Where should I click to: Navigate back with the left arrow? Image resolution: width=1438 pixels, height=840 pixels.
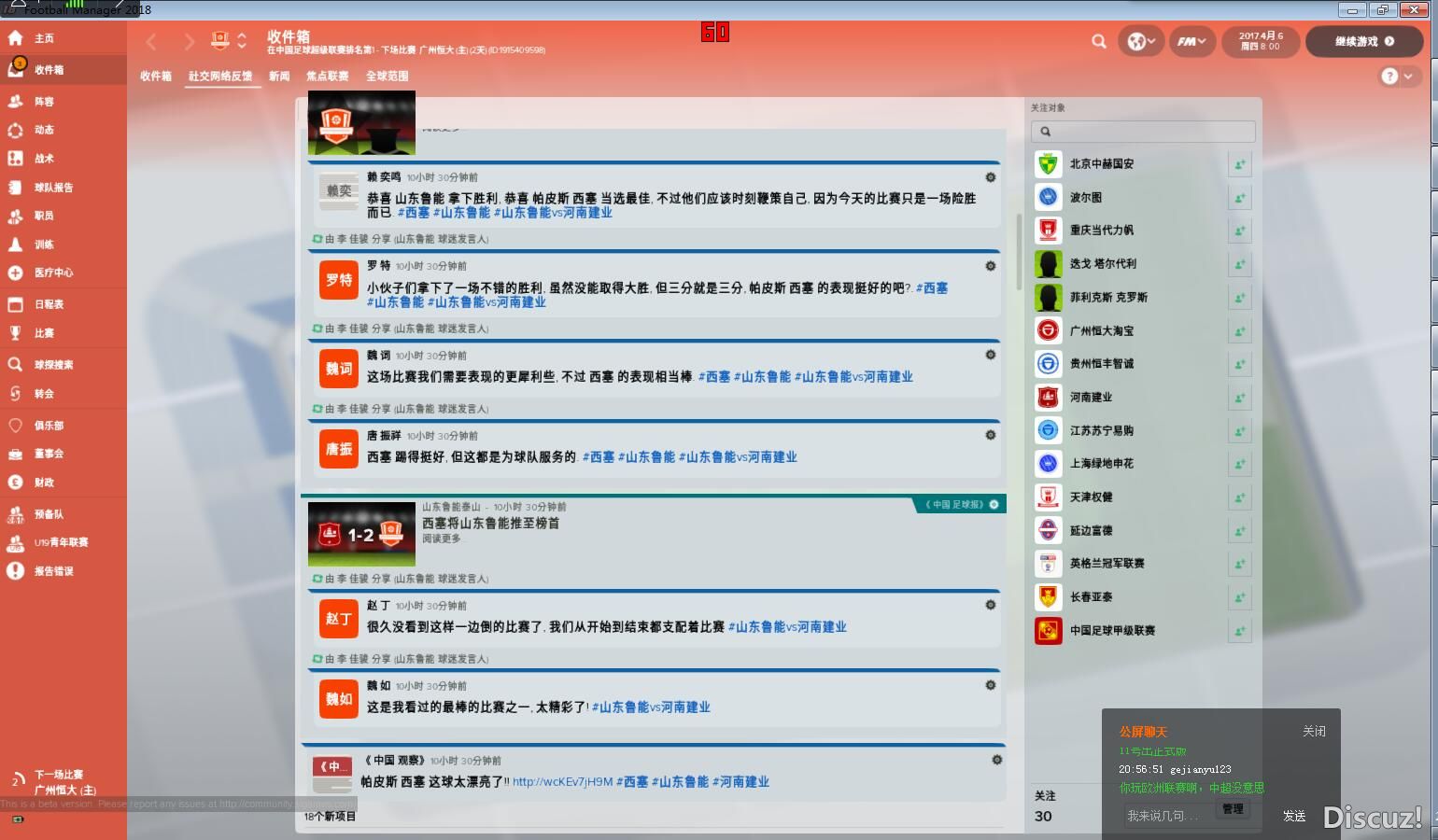point(151,41)
